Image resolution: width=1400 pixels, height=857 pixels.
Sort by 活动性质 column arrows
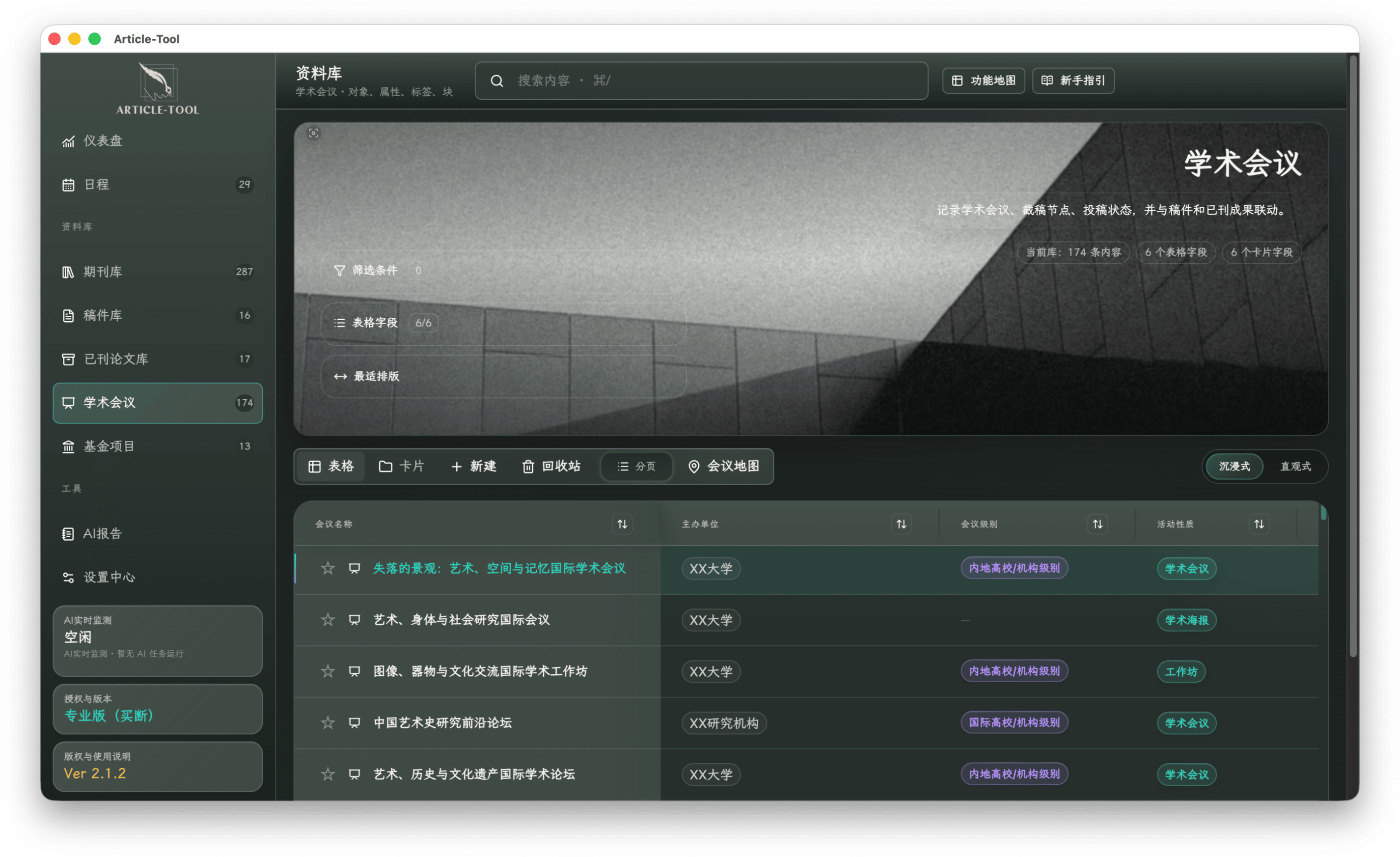pos(1259,524)
